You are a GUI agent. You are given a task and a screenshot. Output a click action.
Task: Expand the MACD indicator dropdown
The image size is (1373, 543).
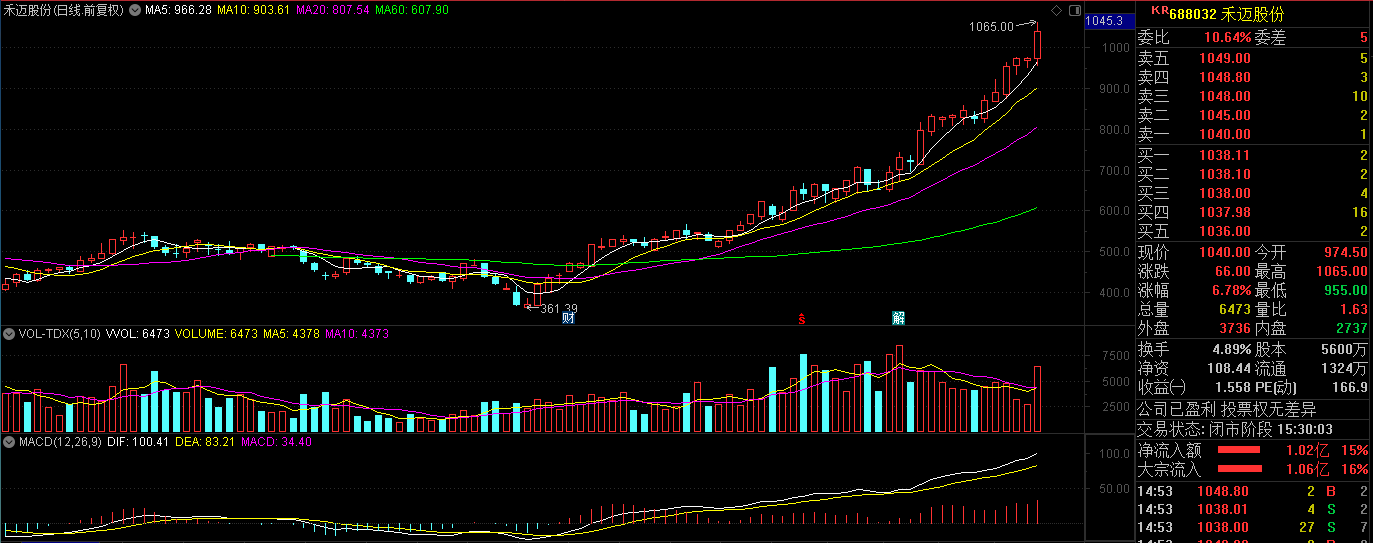click(8, 441)
